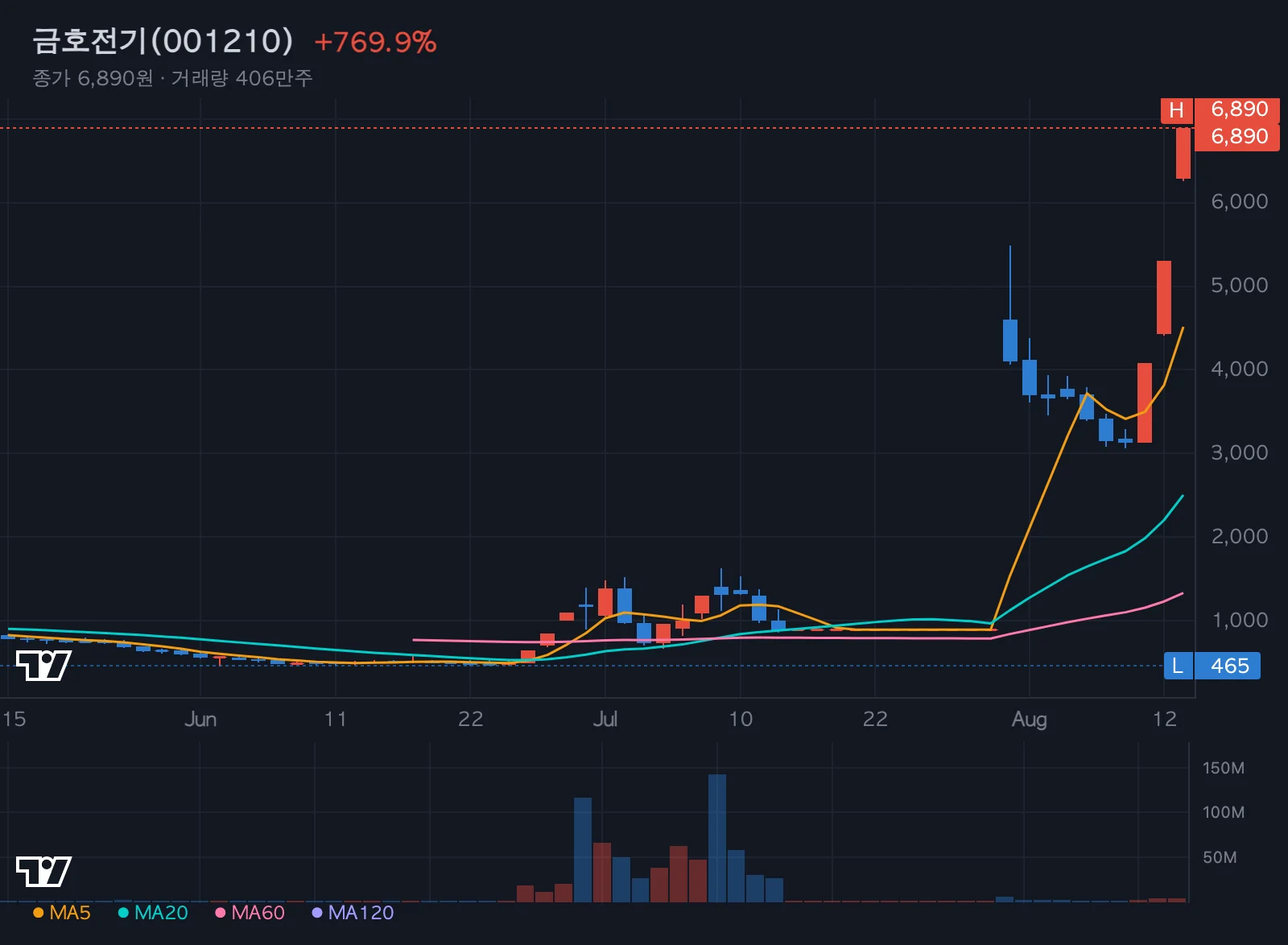Select the Jun date axis label

[200, 719]
